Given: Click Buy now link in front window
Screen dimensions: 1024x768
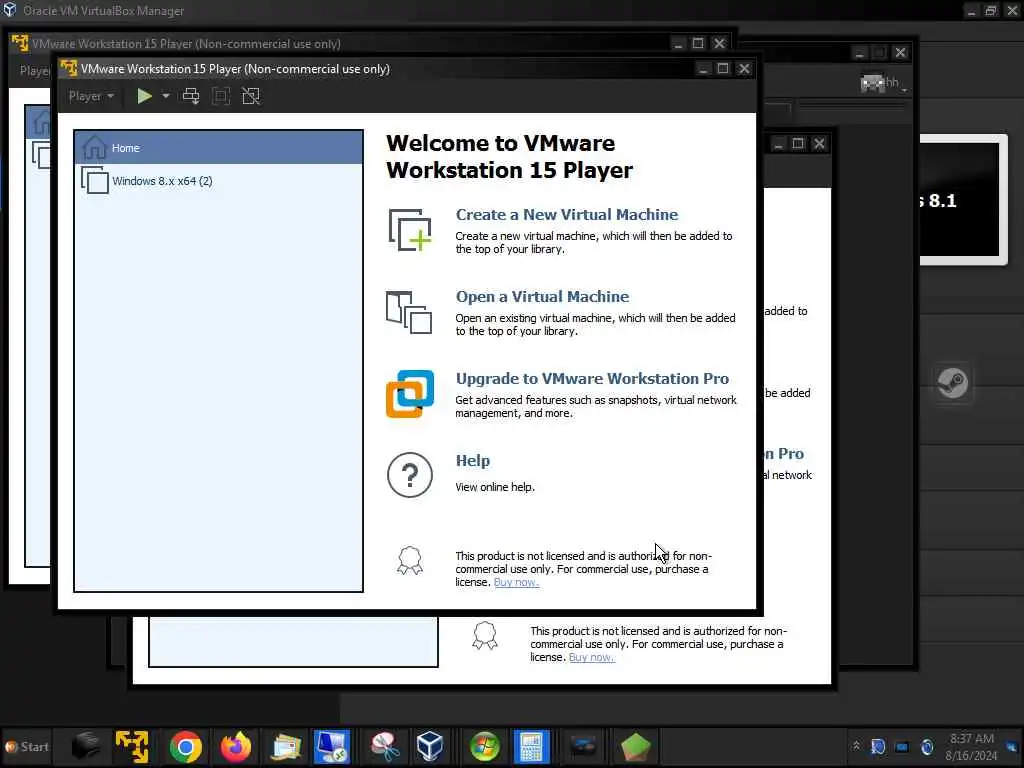Looking at the screenshot, I should click(x=516, y=583).
